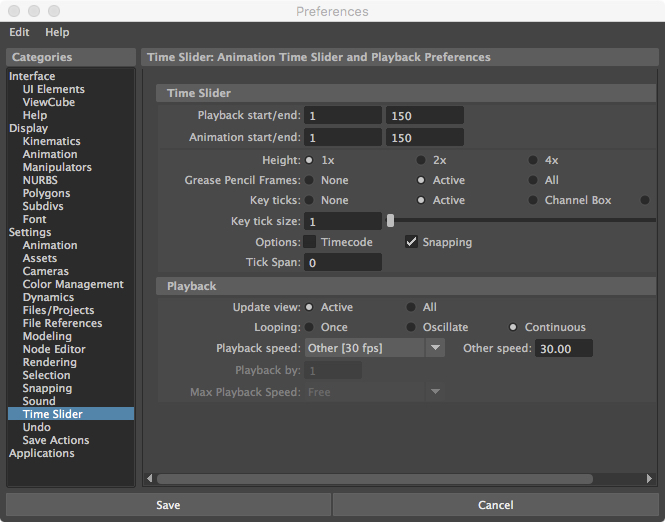Click the Playback end frame field
The height and width of the screenshot is (522, 665).
(424, 115)
